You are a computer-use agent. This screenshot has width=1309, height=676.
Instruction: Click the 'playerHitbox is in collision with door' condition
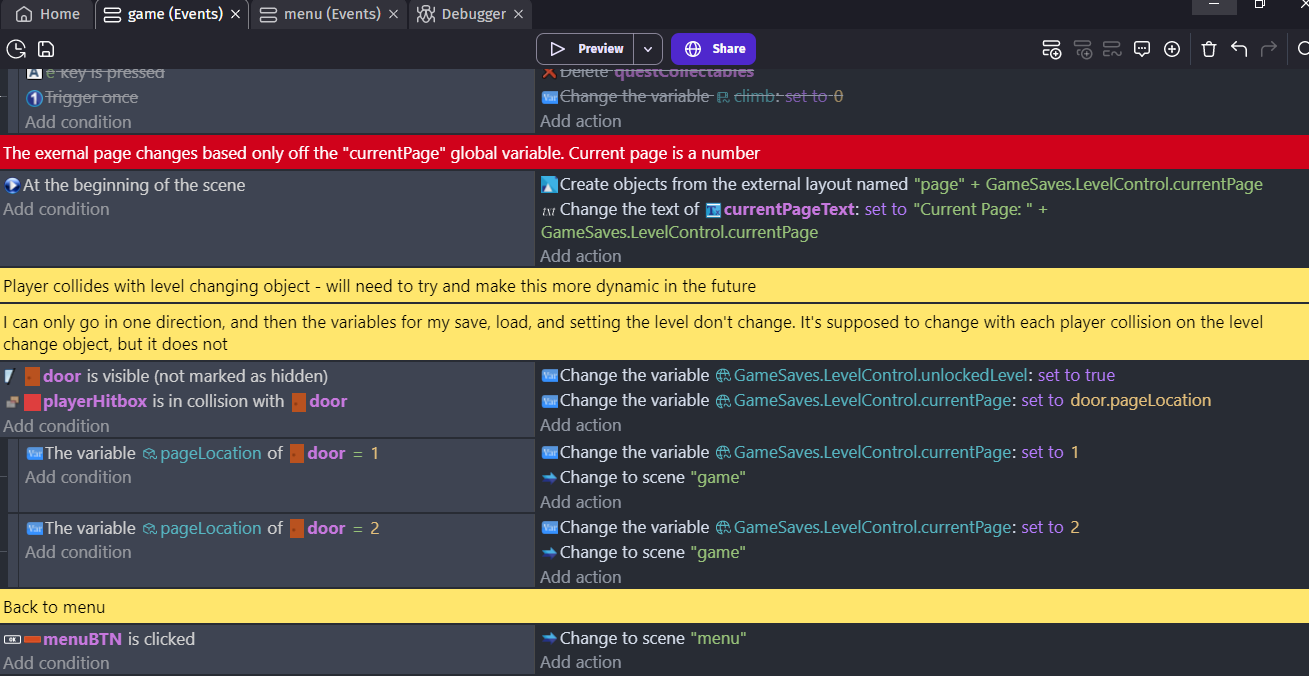coord(175,401)
